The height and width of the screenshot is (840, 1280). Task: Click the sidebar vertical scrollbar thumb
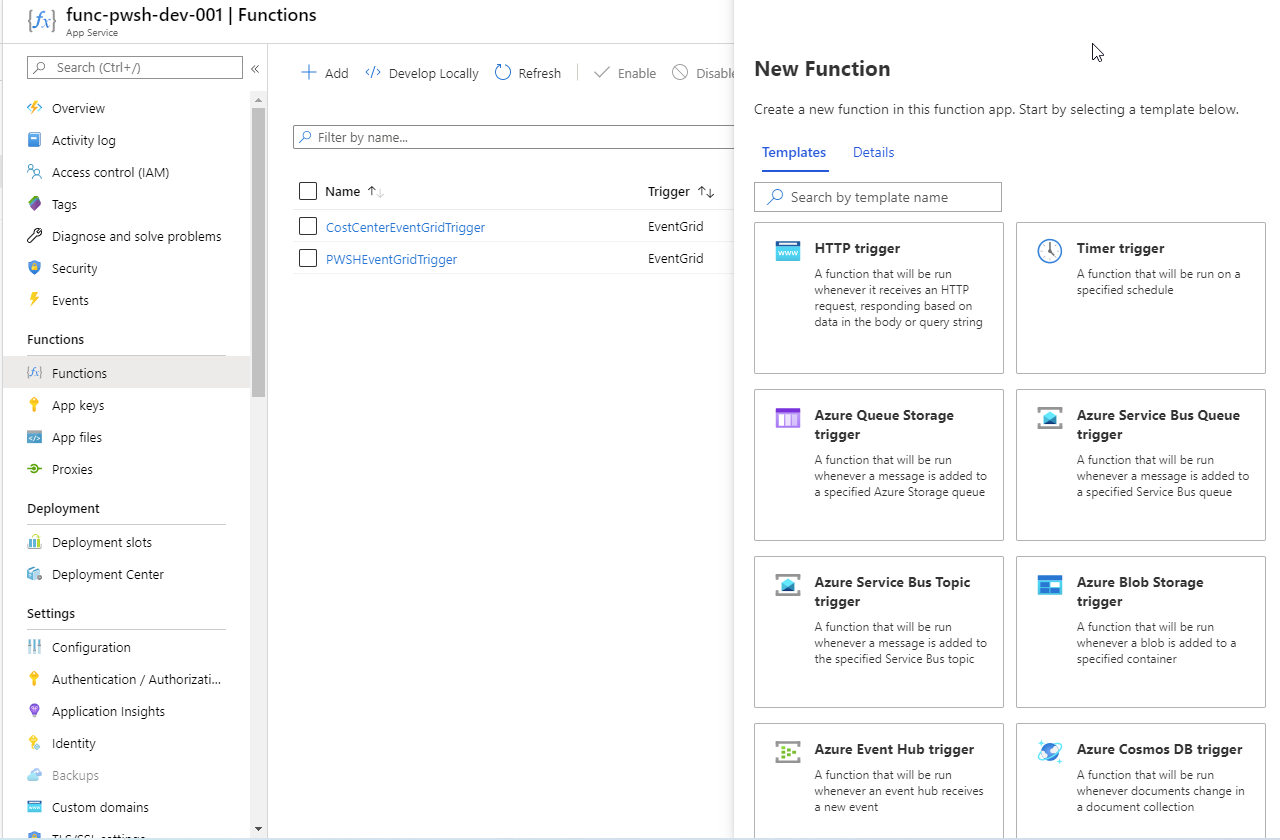[259, 252]
